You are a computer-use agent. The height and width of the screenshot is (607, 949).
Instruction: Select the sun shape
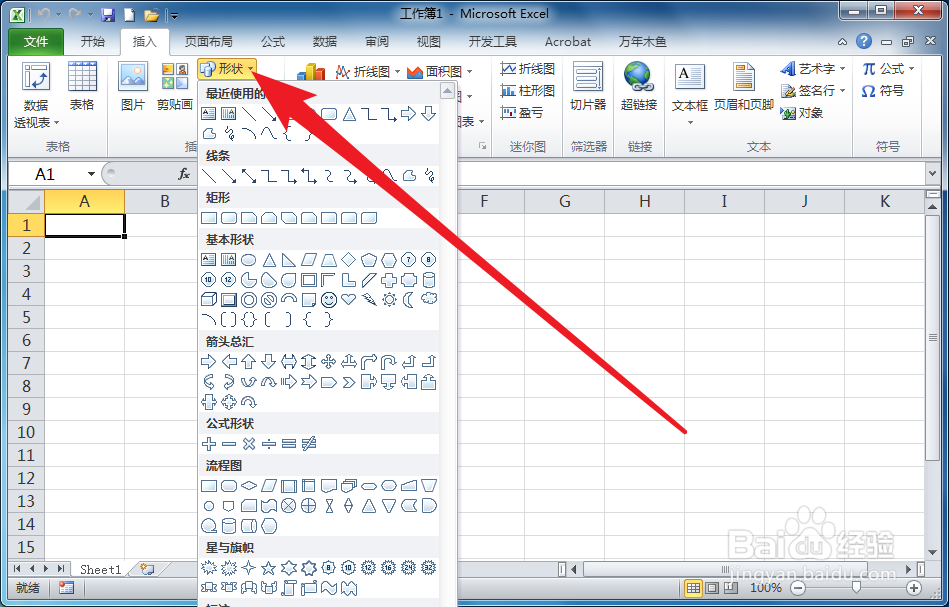coord(389,300)
